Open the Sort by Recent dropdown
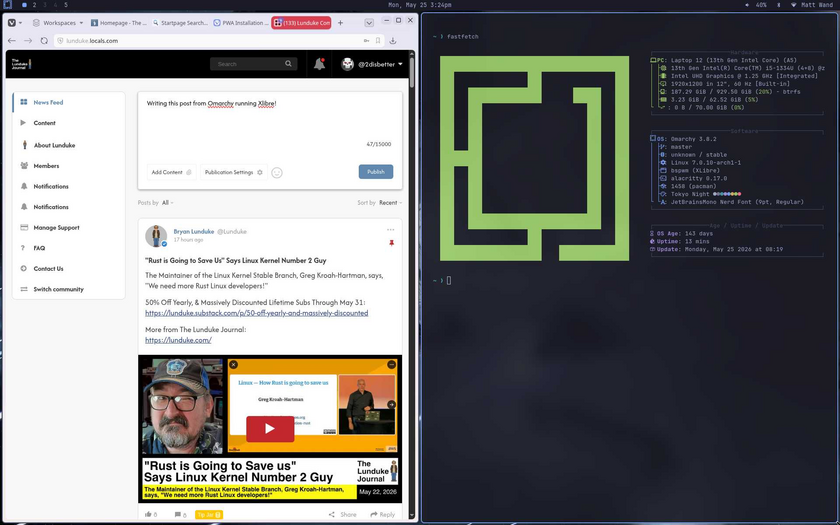 pos(391,202)
